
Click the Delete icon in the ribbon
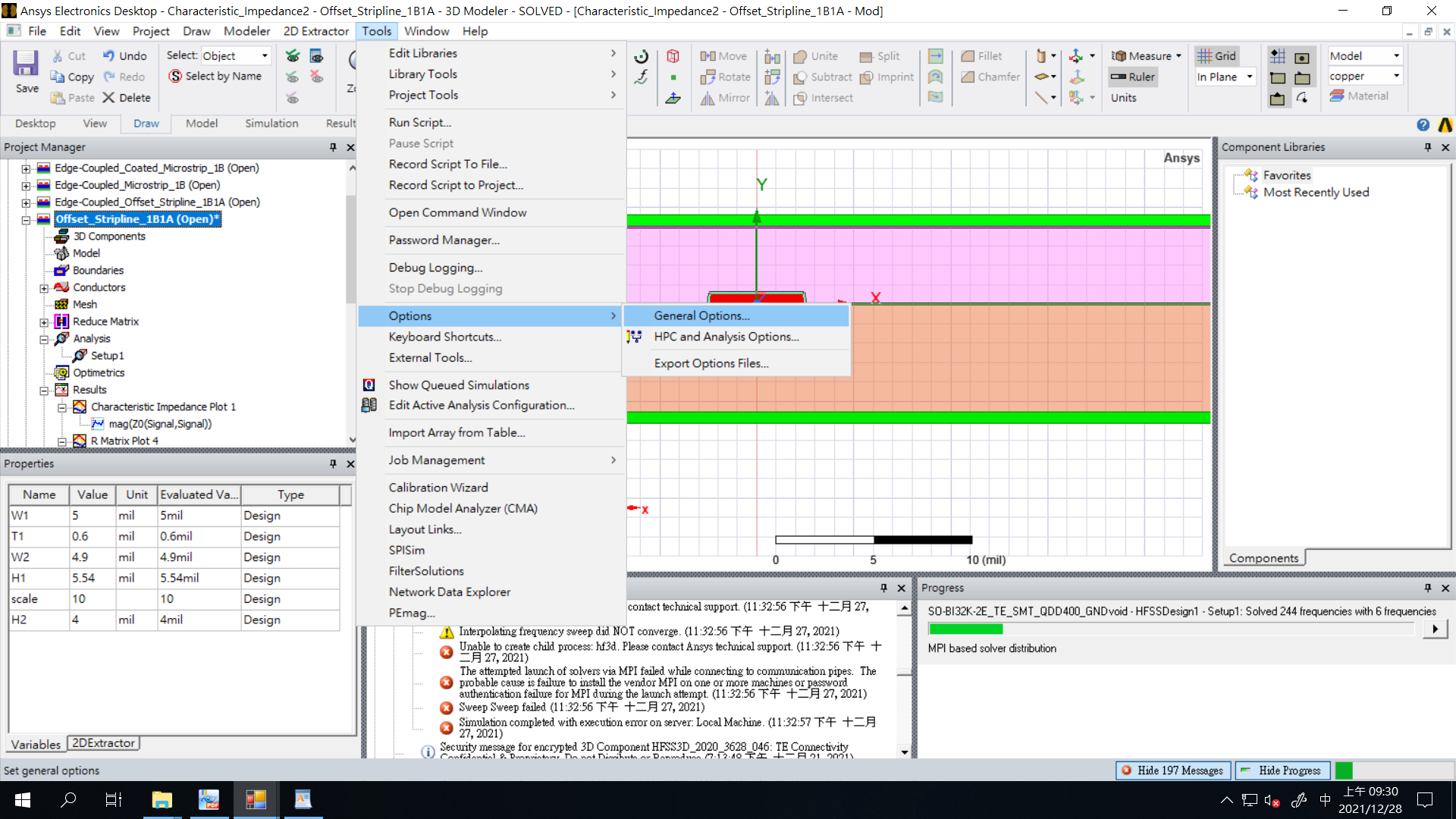(x=127, y=98)
